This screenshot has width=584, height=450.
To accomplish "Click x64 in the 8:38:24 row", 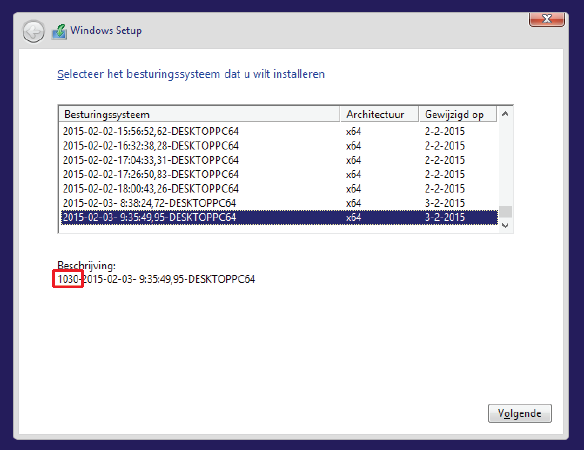I will click(353, 203).
